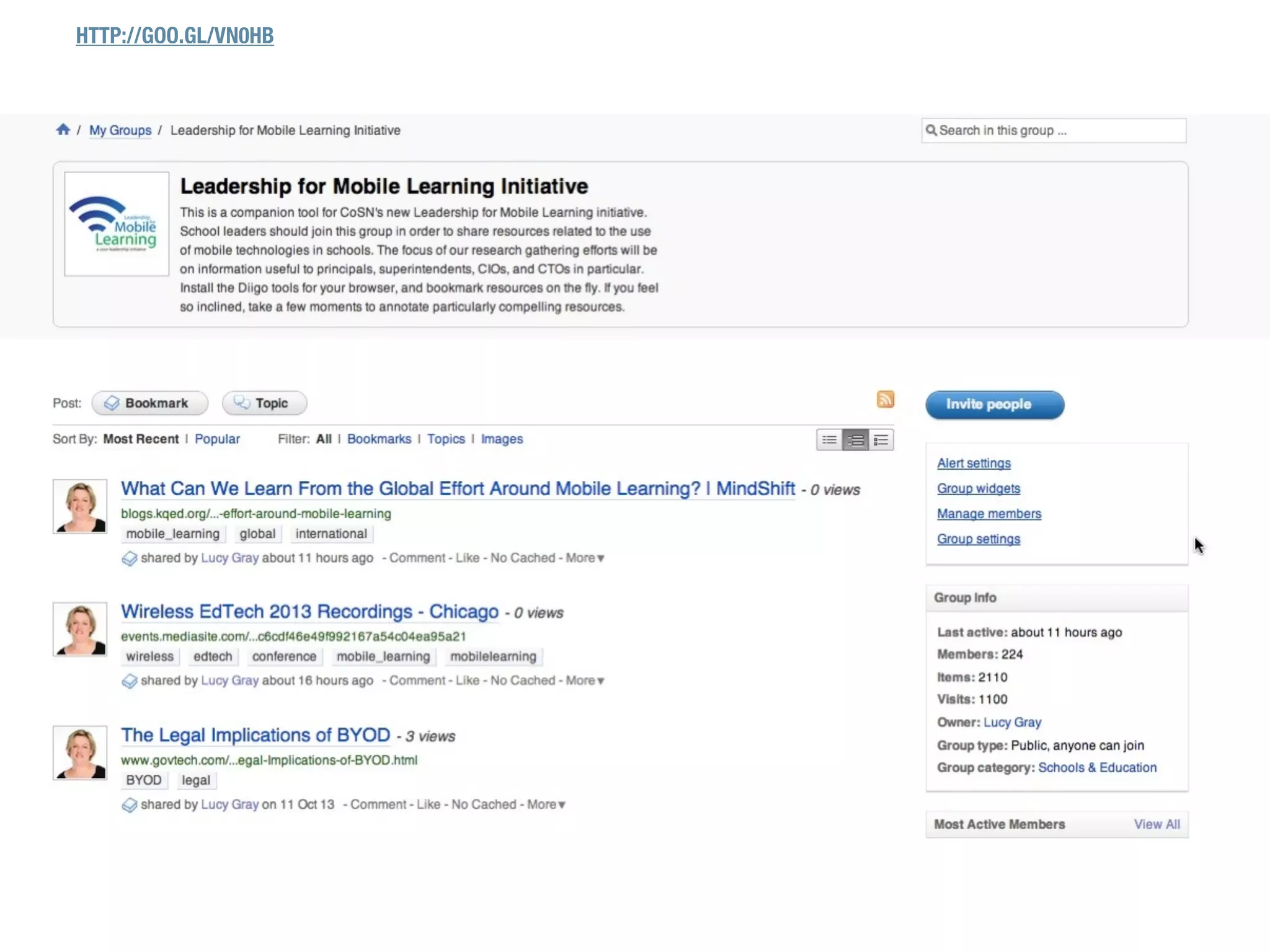Open the RSS feed icon
Viewport: 1270px width, 952px height.
[x=885, y=399]
